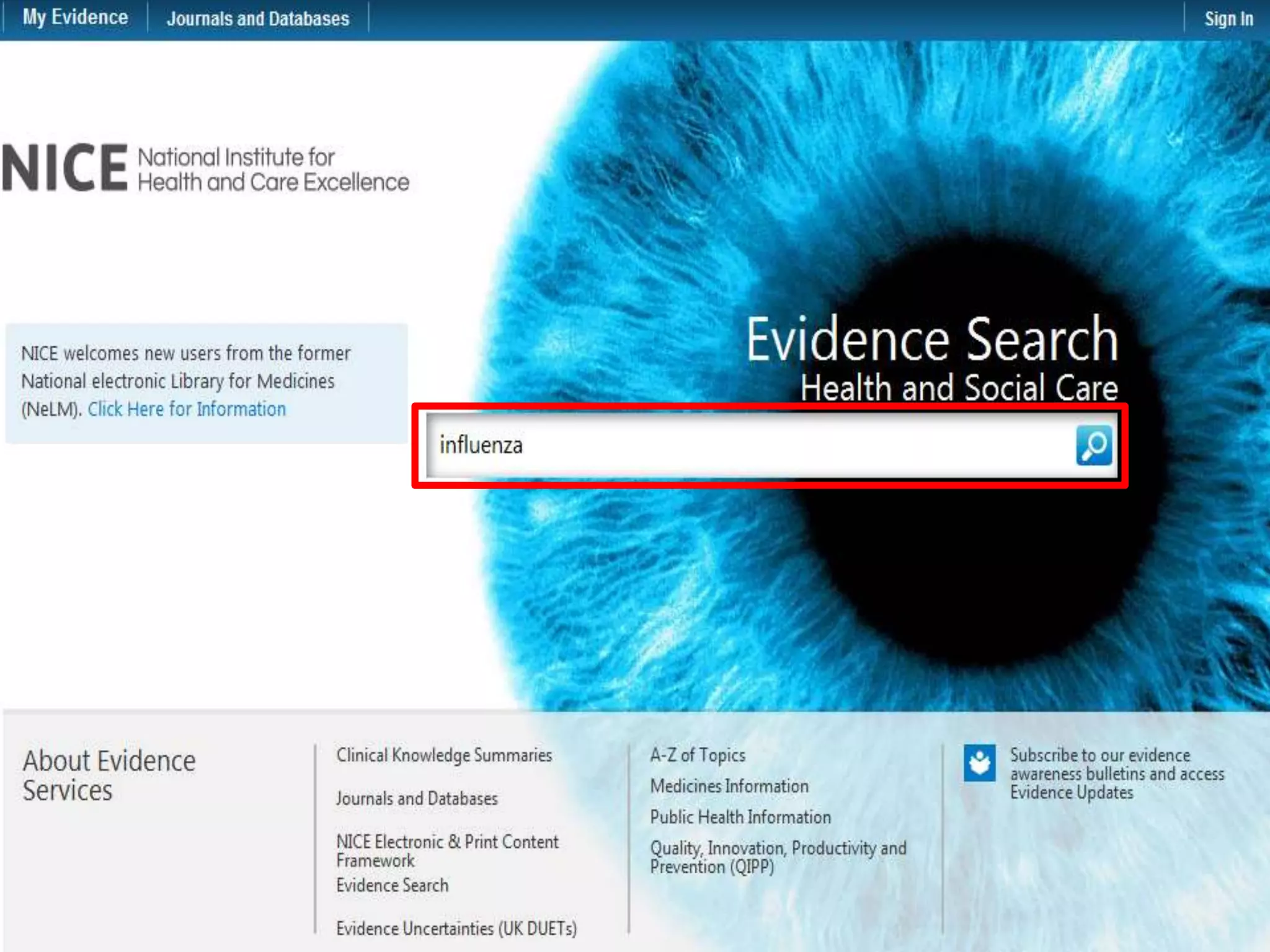Open the Public Health Information link
Screen dimensions: 1270x952
(740, 817)
